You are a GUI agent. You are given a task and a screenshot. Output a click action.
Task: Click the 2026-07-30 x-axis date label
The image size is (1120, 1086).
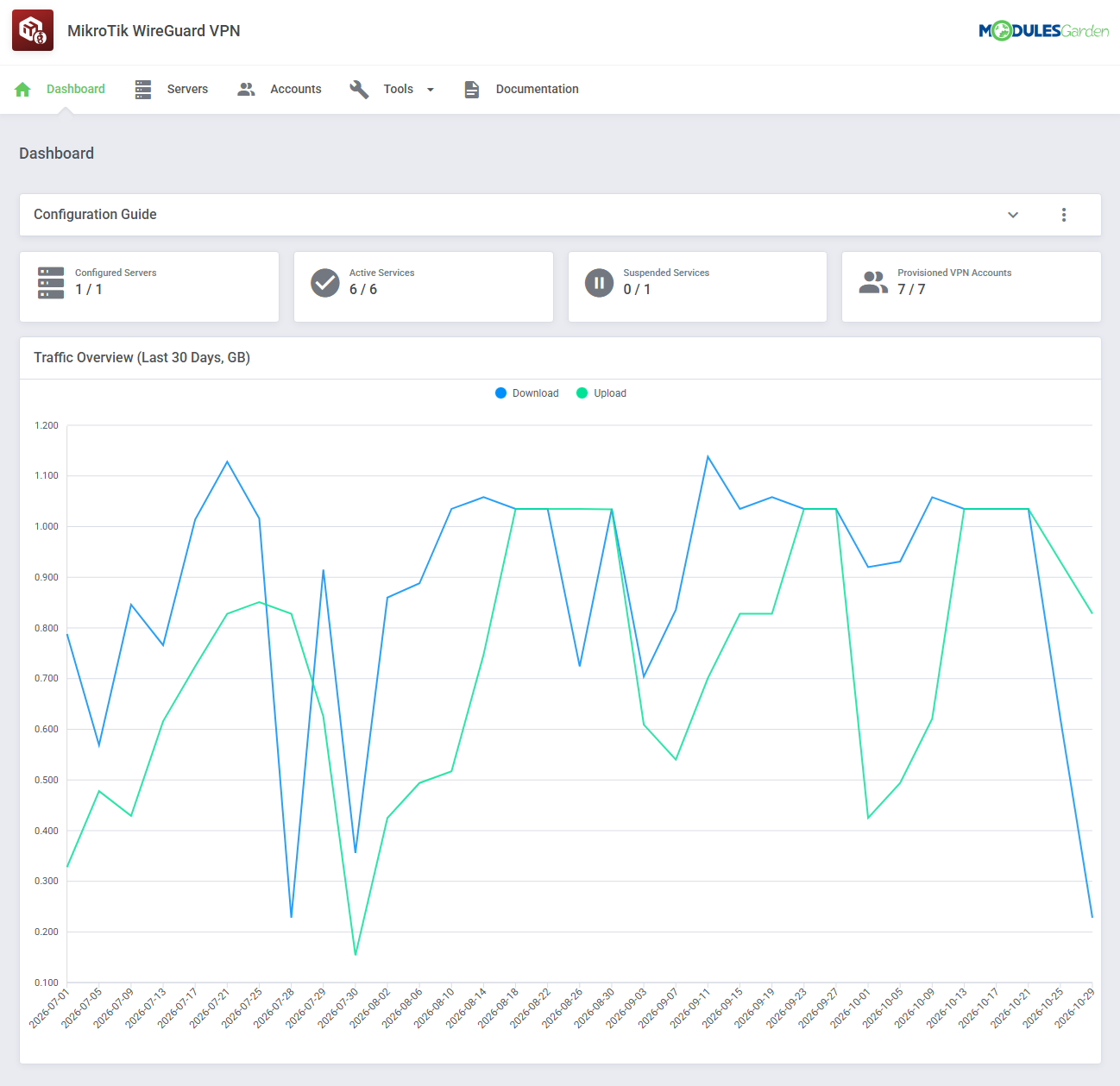point(337,1008)
